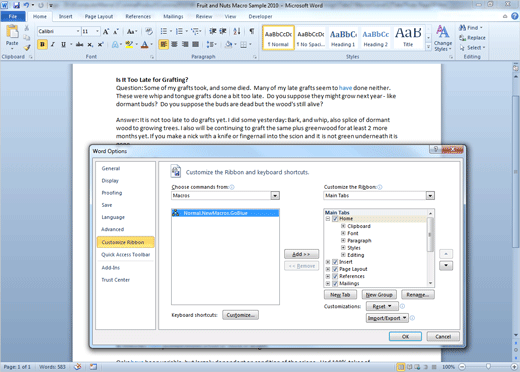Viewport: 520px width, 372px height.
Task: Open the Import/Export dropdown button
Action: coord(387,318)
